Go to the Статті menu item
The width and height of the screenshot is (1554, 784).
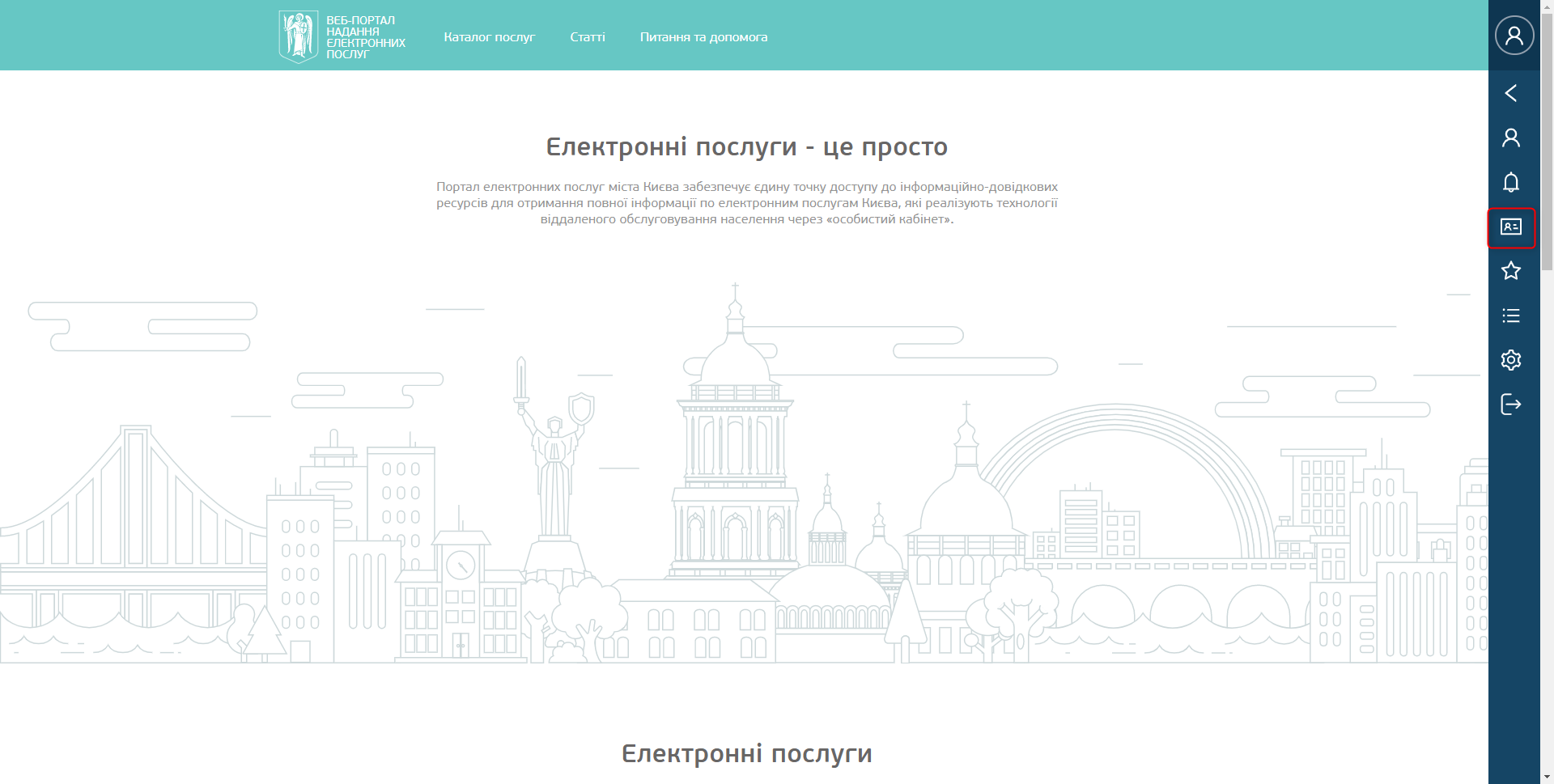(587, 37)
